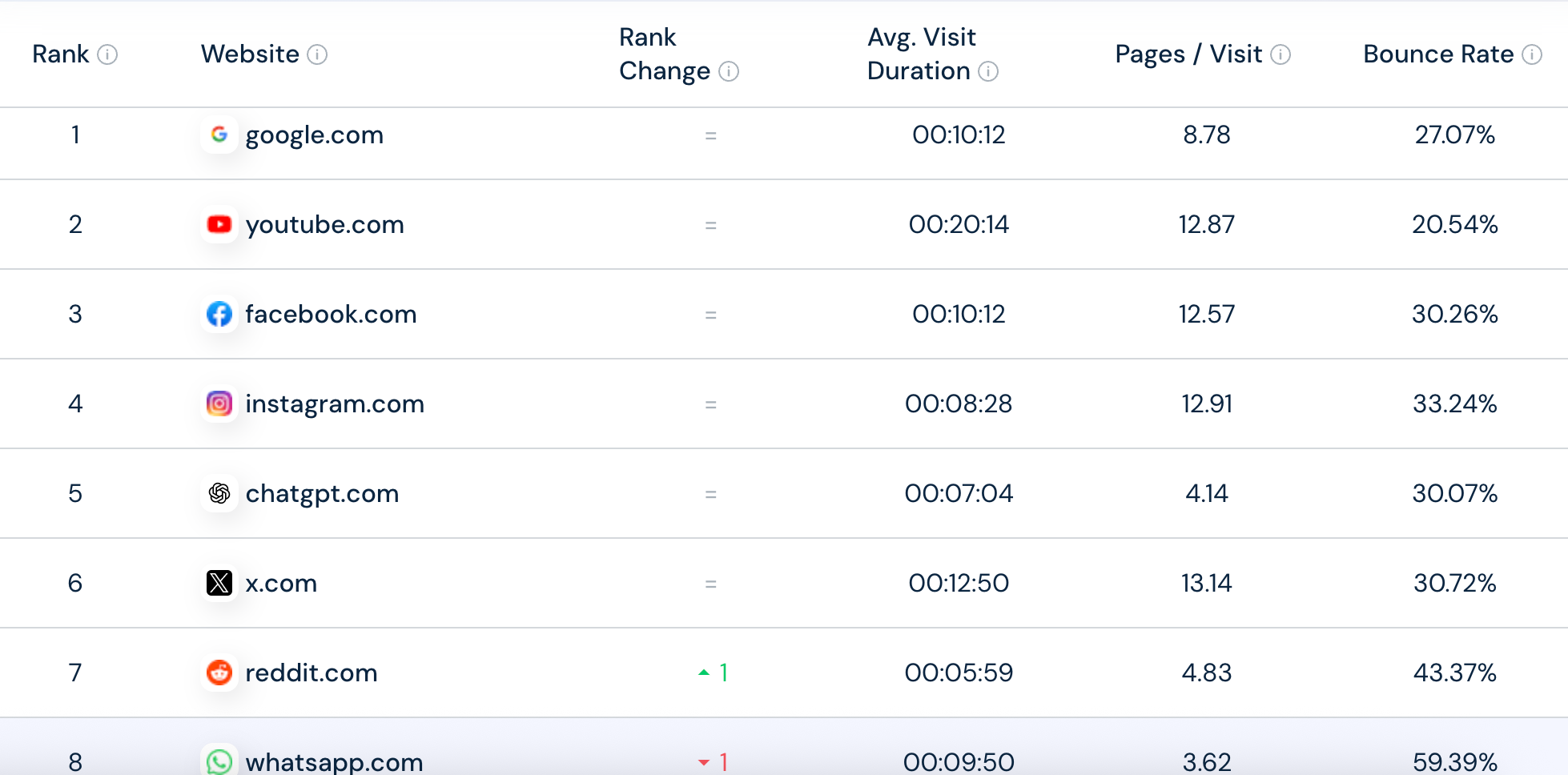Open the chatgpt.com website link
The image size is (1568, 775).
322,493
